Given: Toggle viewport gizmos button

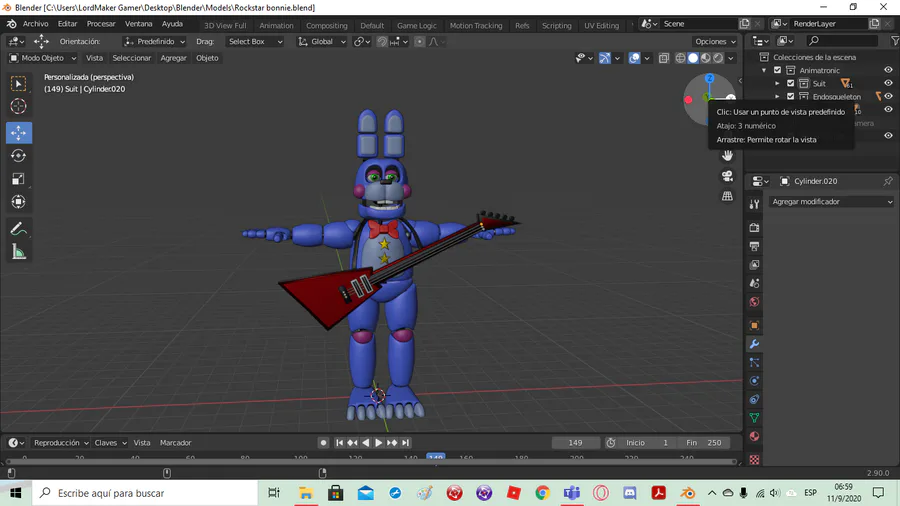Looking at the screenshot, I should (604, 58).
